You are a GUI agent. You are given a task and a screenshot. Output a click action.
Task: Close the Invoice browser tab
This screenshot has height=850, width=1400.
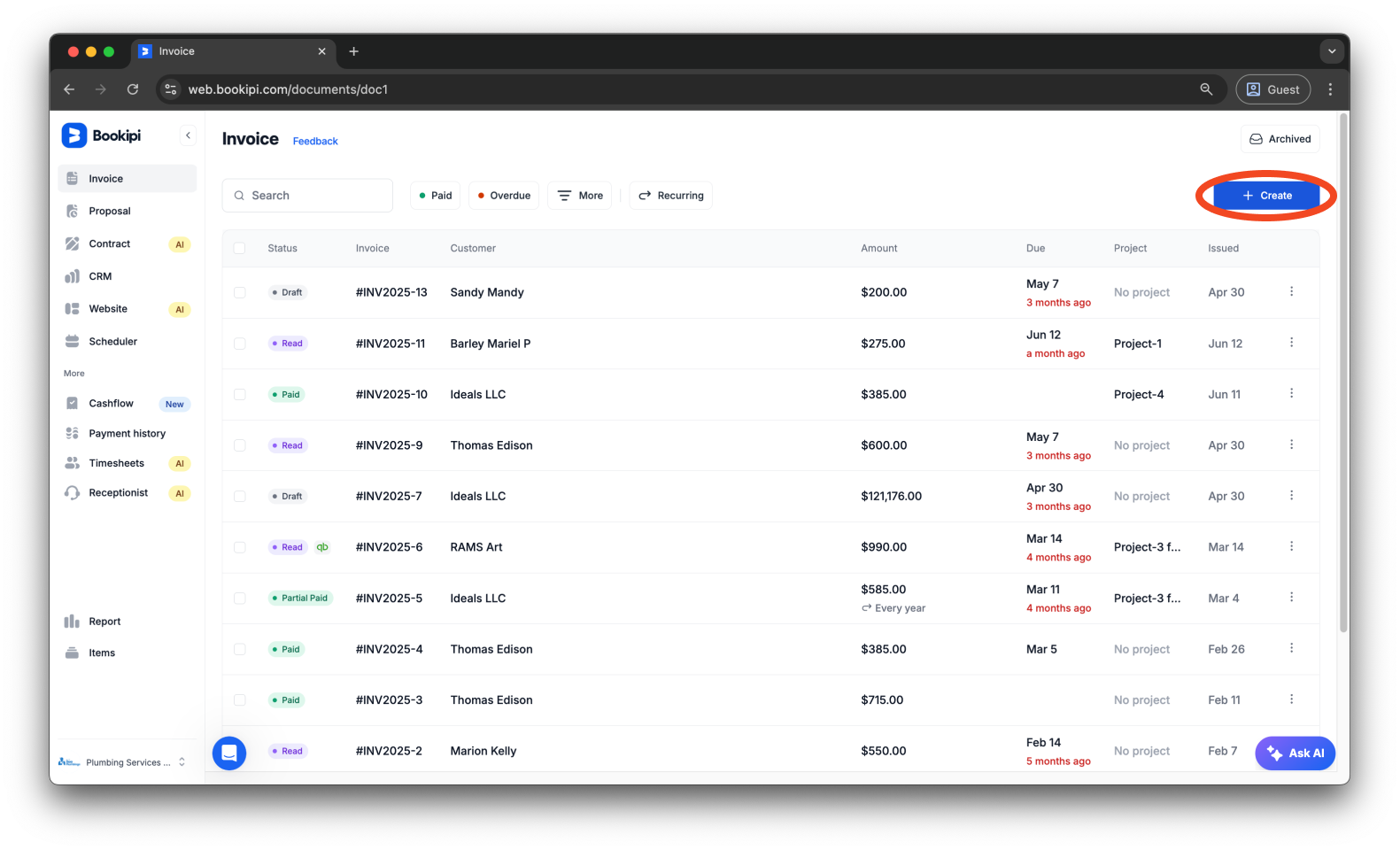click(x=321, y=51)
